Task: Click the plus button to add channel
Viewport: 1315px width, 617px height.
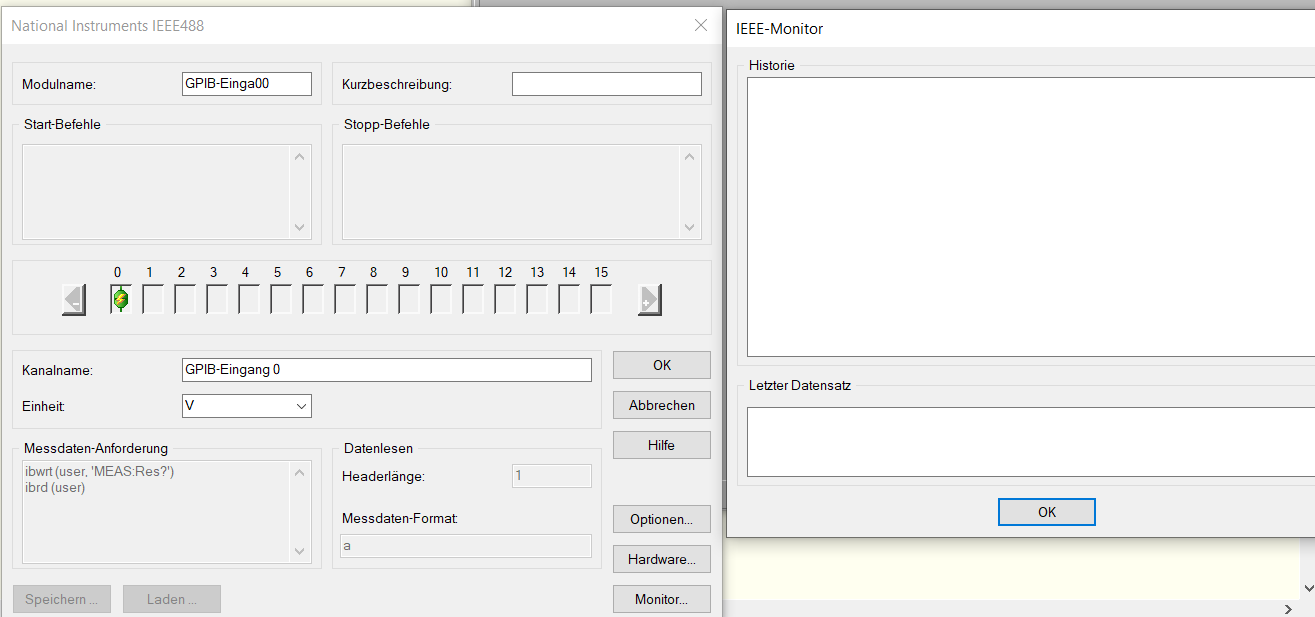Action: 650,300
